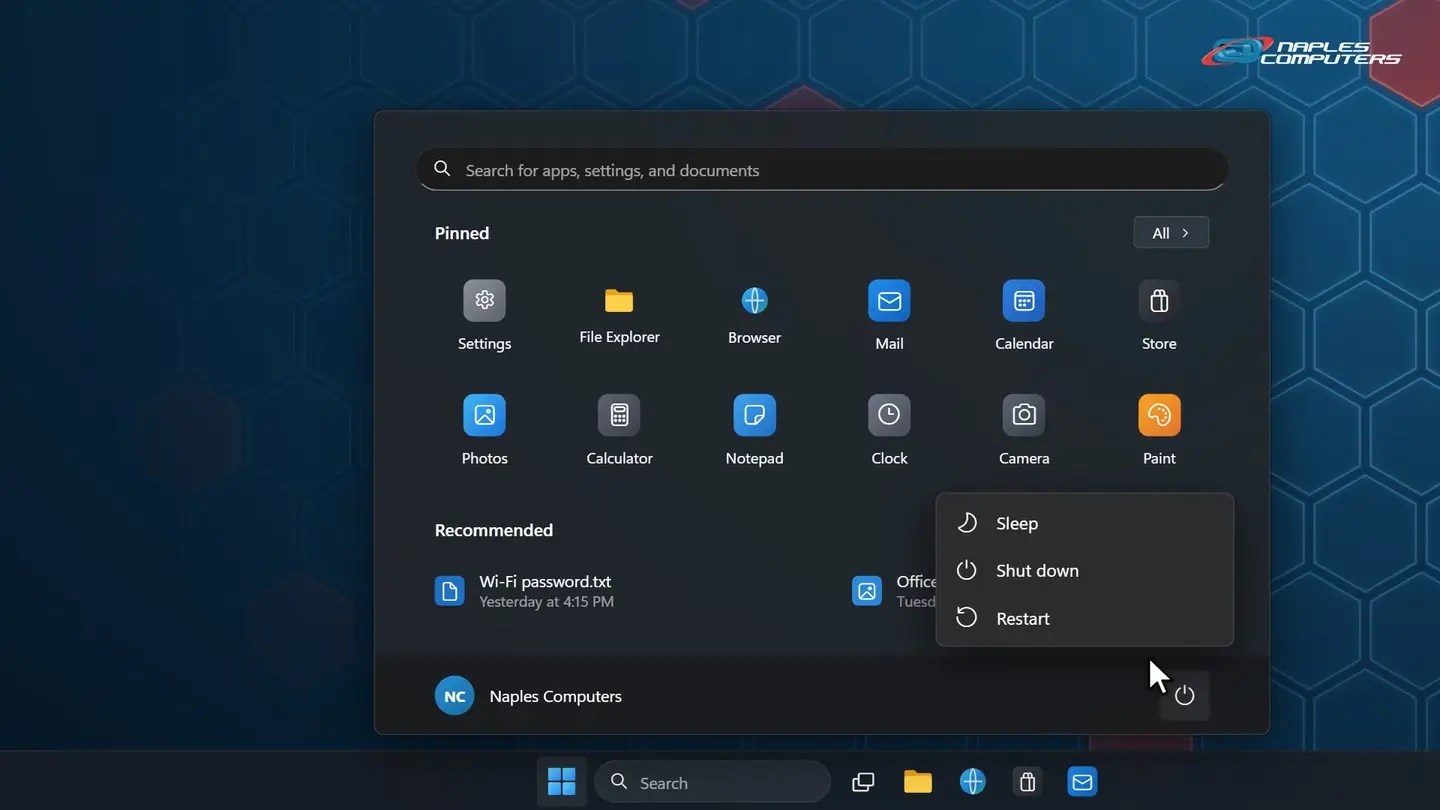Click the Power button in Start menu

(x=1185, y=696)
